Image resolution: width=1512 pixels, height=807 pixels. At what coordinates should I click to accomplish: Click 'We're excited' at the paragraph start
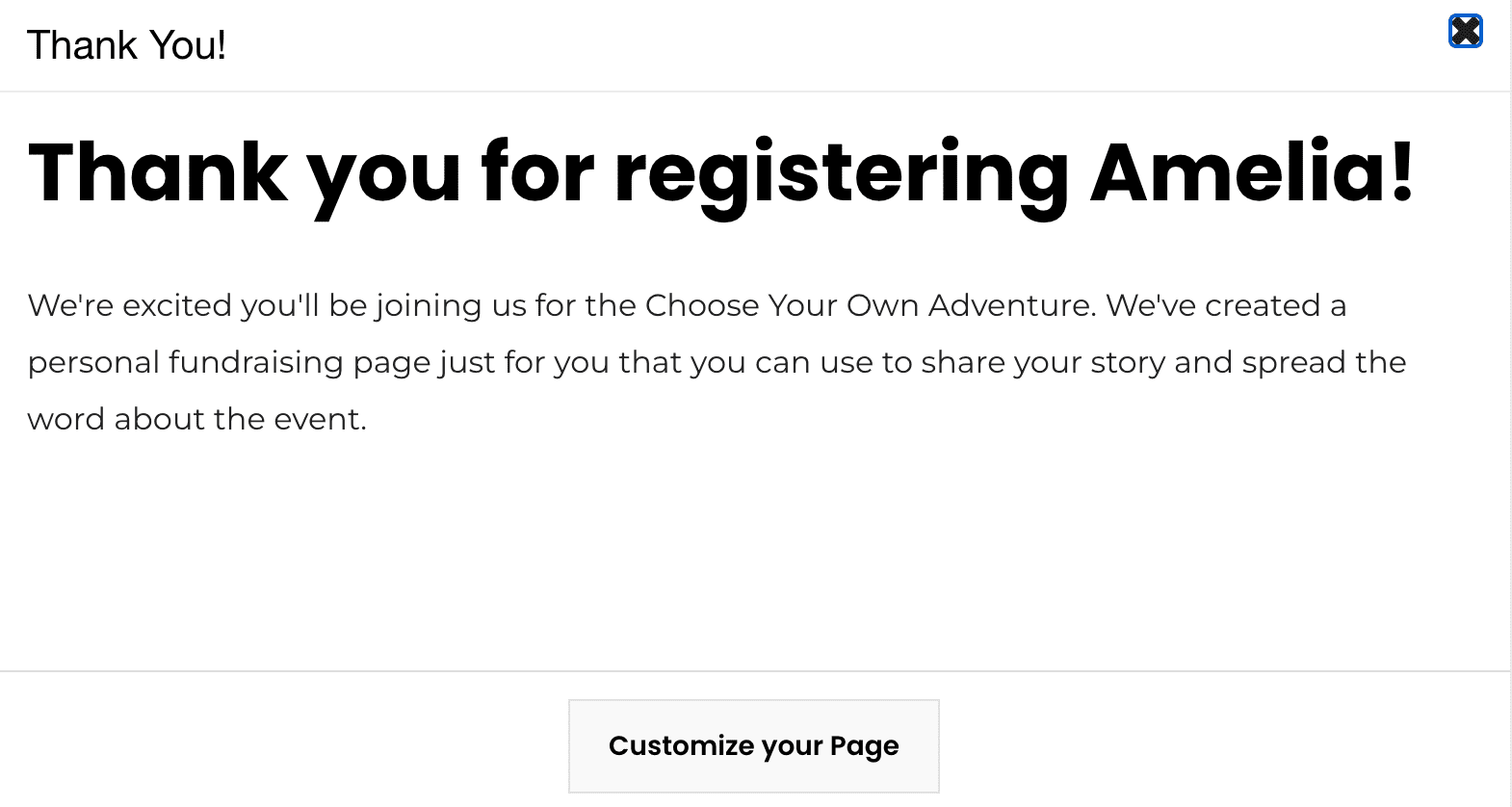click(129, 305)
